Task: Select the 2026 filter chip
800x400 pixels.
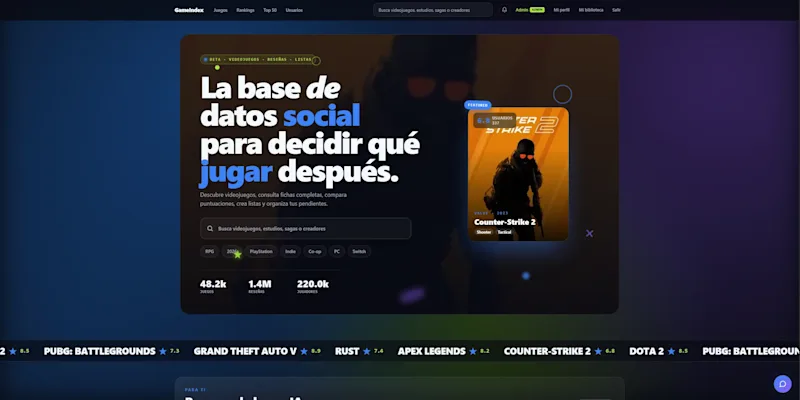Action: pyautogui.click(x=231, y=251)
